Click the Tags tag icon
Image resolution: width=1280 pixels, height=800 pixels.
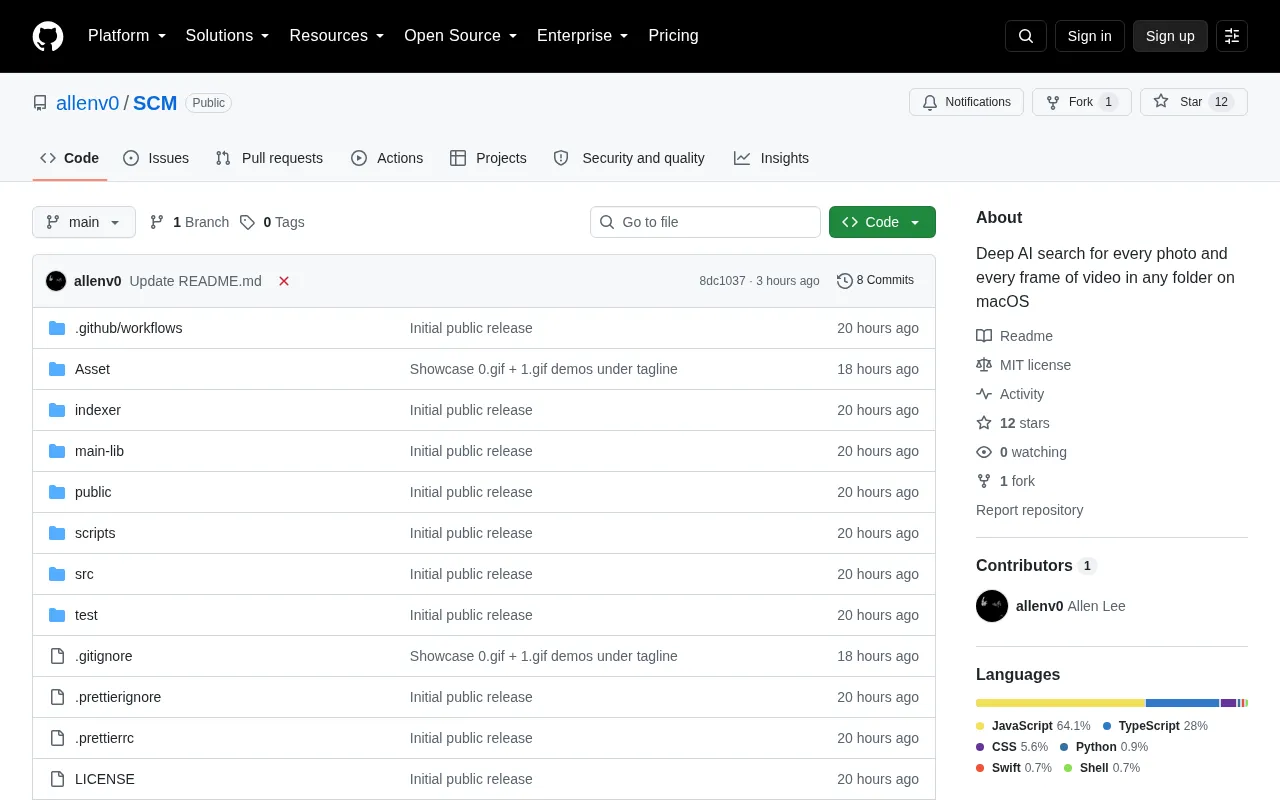tap(247, 222)
